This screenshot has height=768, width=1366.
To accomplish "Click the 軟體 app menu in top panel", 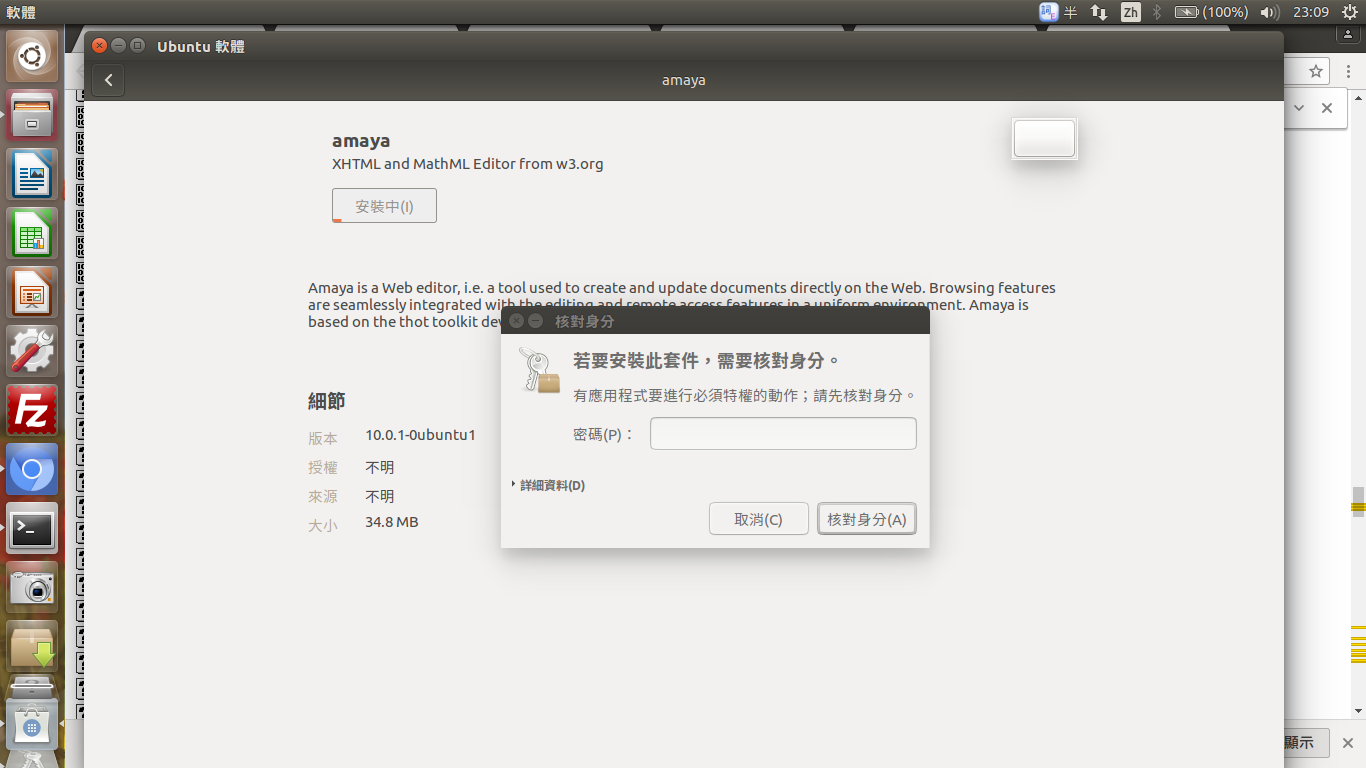I will point(21,12).
